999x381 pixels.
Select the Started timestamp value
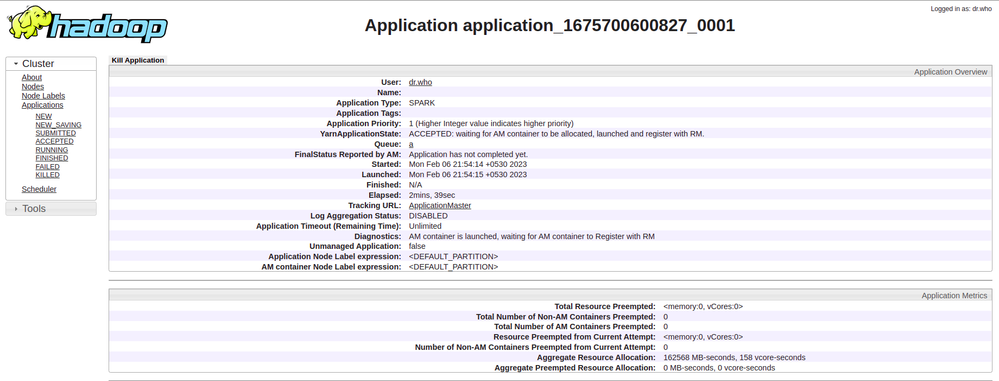[468, 164]
